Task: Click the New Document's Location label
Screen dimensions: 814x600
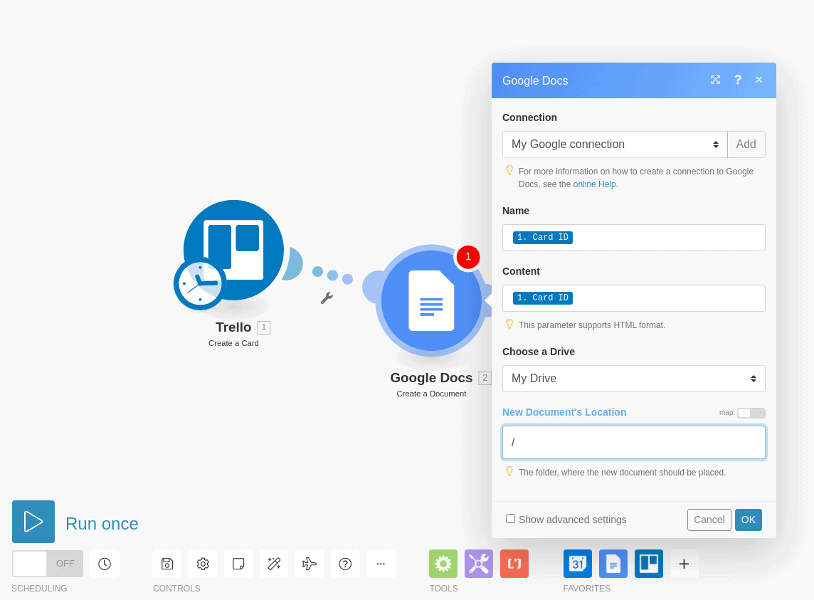Action: coord(564,412)
